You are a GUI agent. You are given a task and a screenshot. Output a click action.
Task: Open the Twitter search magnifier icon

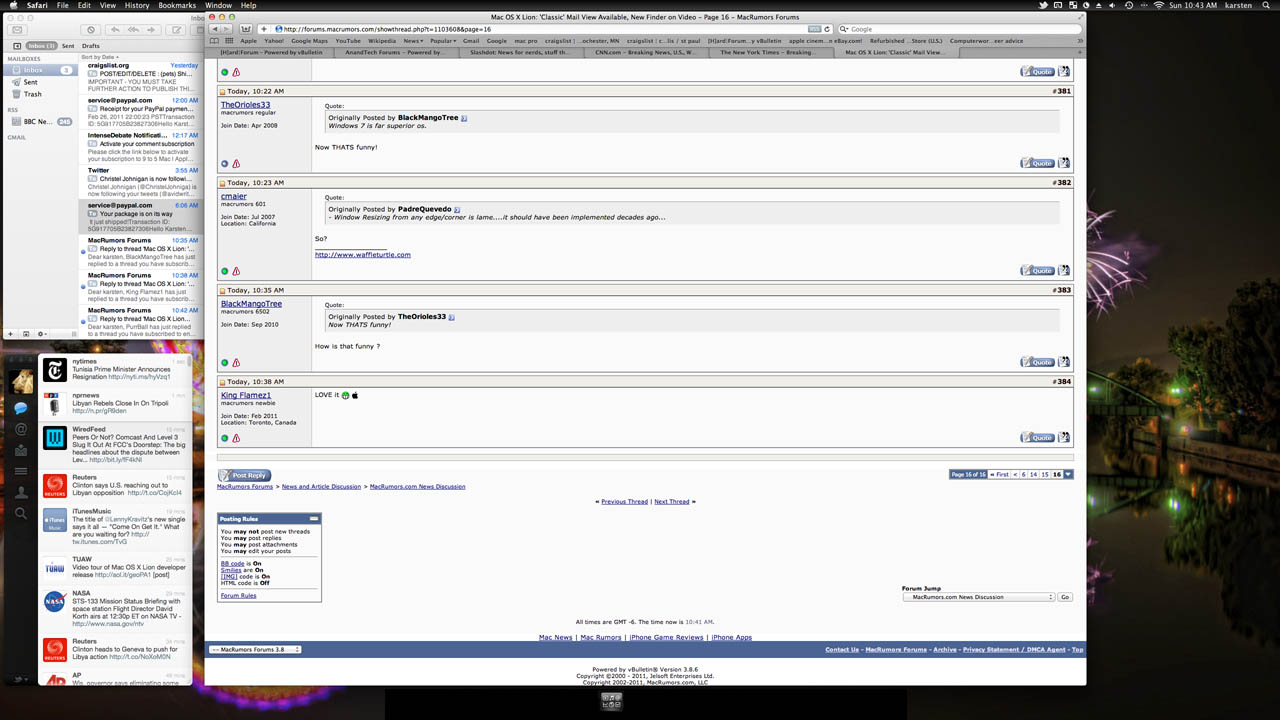[21, 513]
